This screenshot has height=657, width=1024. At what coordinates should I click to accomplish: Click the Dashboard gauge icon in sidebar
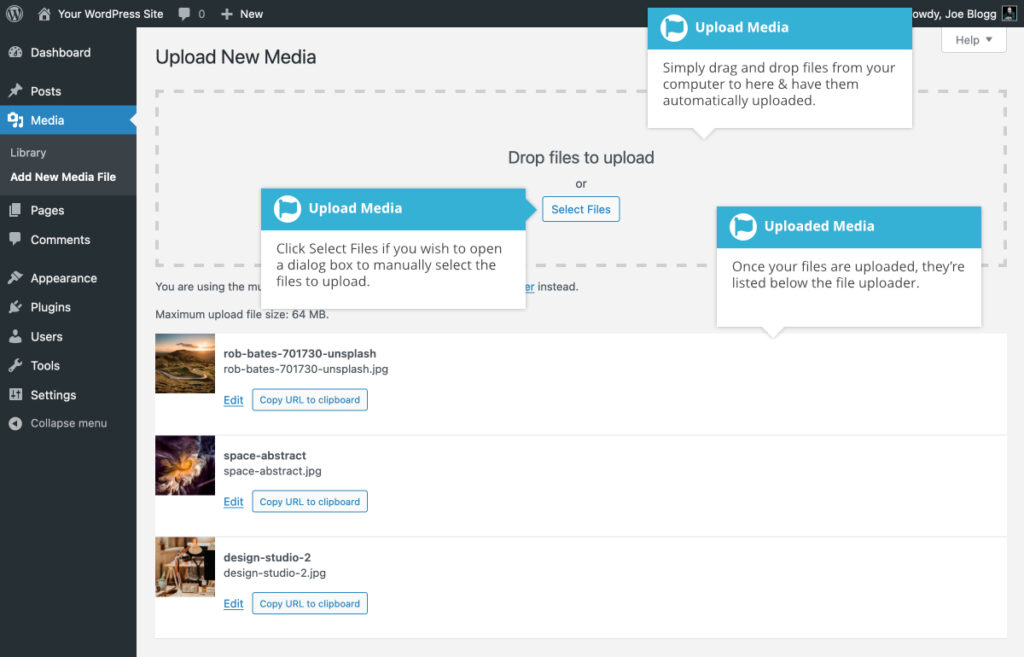point(15,52)
